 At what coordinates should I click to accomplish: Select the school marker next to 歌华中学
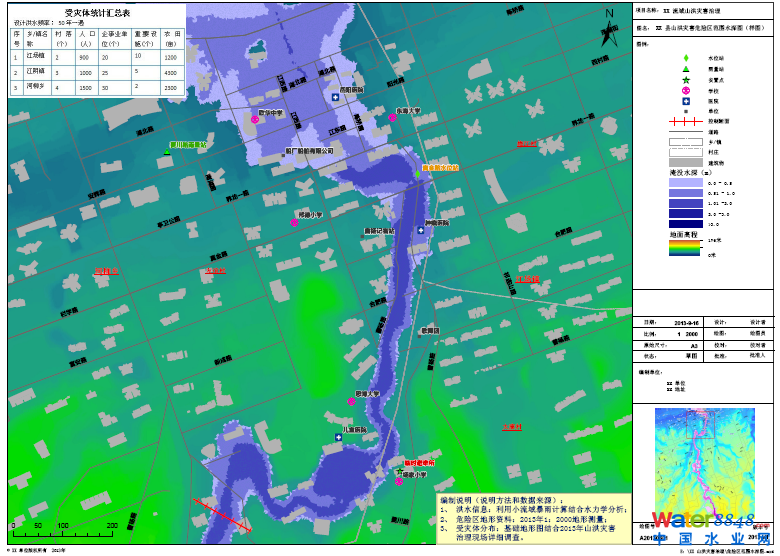[x=256, y=119]
